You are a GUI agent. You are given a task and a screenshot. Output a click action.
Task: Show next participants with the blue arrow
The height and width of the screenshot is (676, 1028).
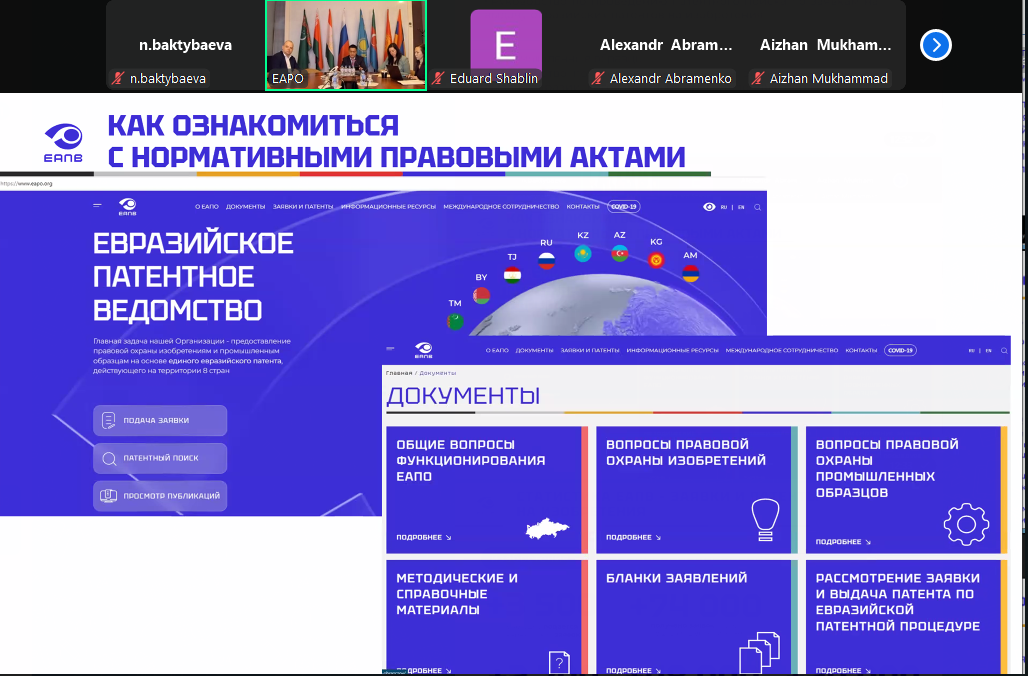pyautogui.click(x=935, y=45)
